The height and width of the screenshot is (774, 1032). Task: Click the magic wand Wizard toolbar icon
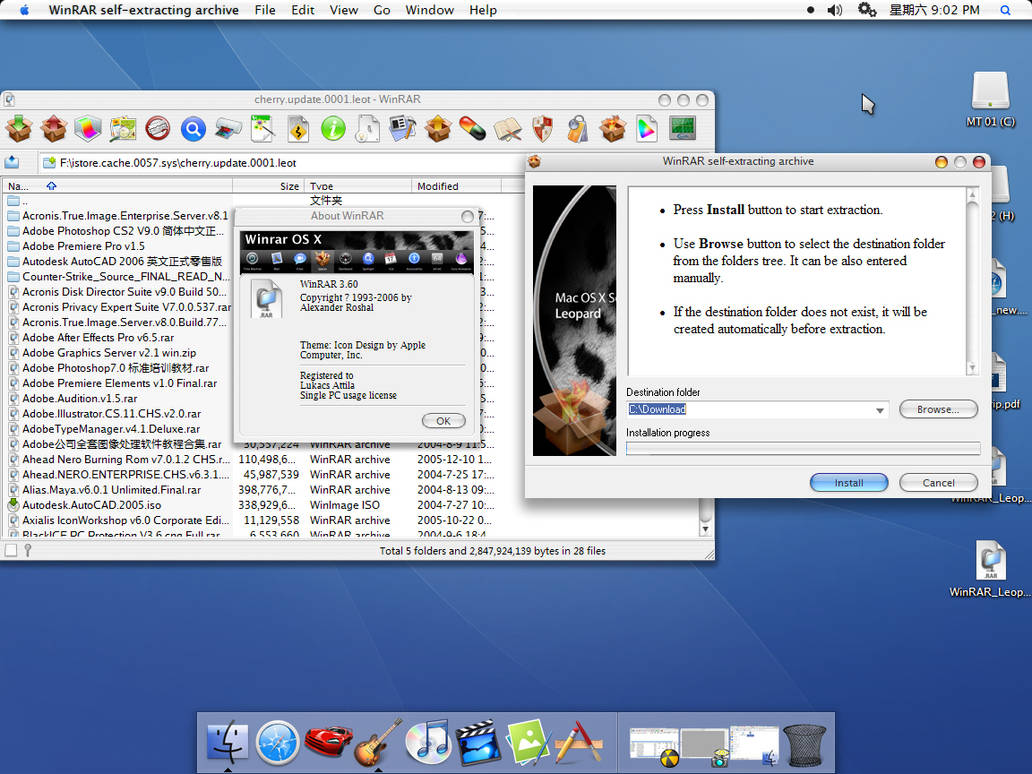tap(263, 128)
